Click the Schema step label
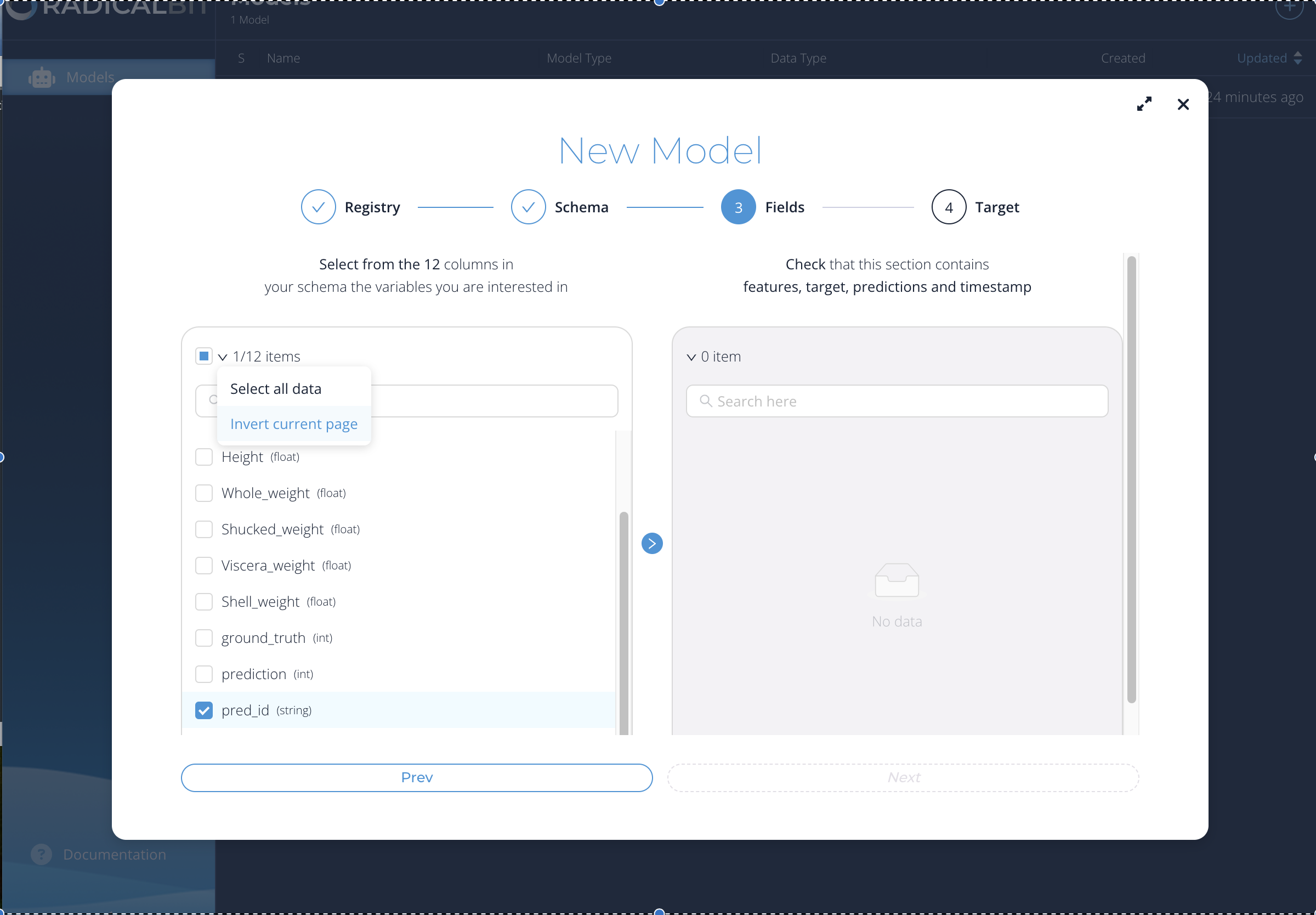Viewport: 1316px width, 915px height. click(581, 207)
